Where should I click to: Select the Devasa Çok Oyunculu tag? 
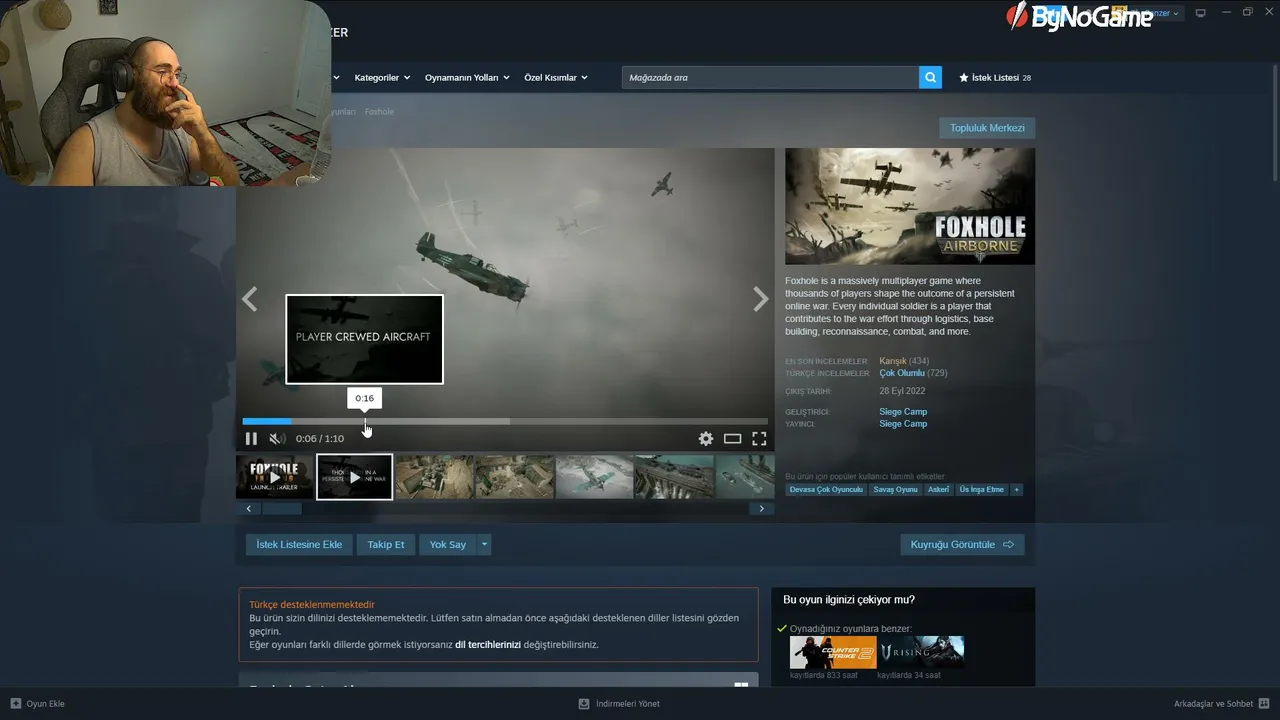(826, 490)
